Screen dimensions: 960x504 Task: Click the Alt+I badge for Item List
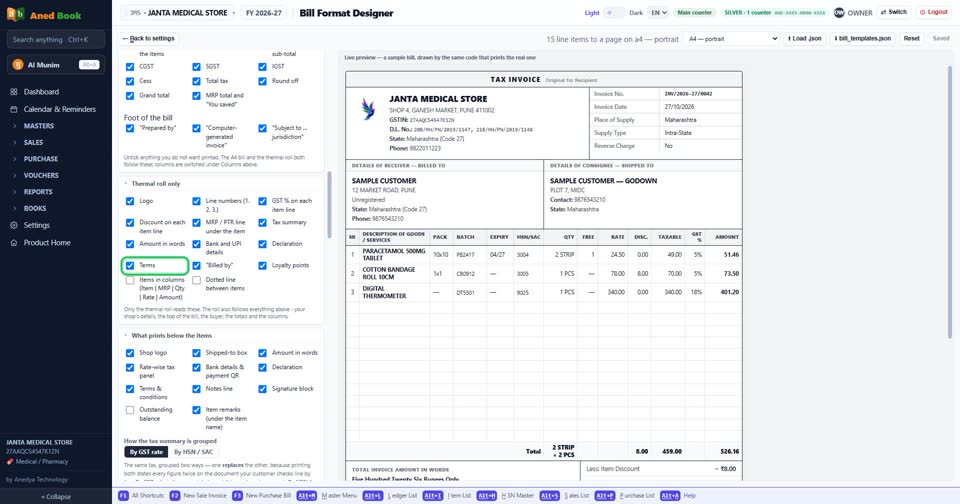tap(433, 495)
